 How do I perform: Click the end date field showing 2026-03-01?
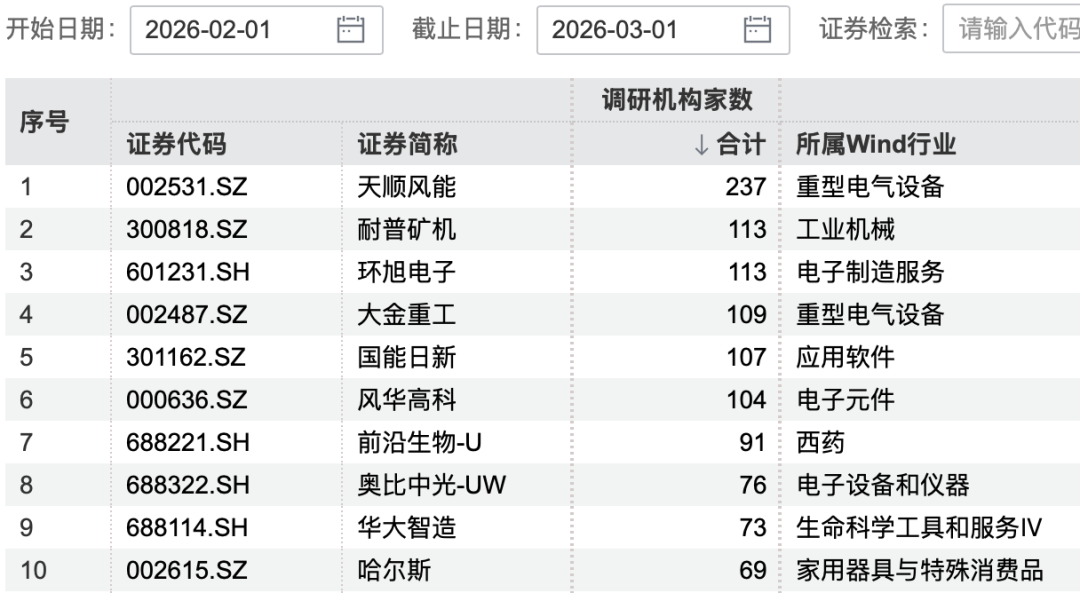(x=640, y=30)
